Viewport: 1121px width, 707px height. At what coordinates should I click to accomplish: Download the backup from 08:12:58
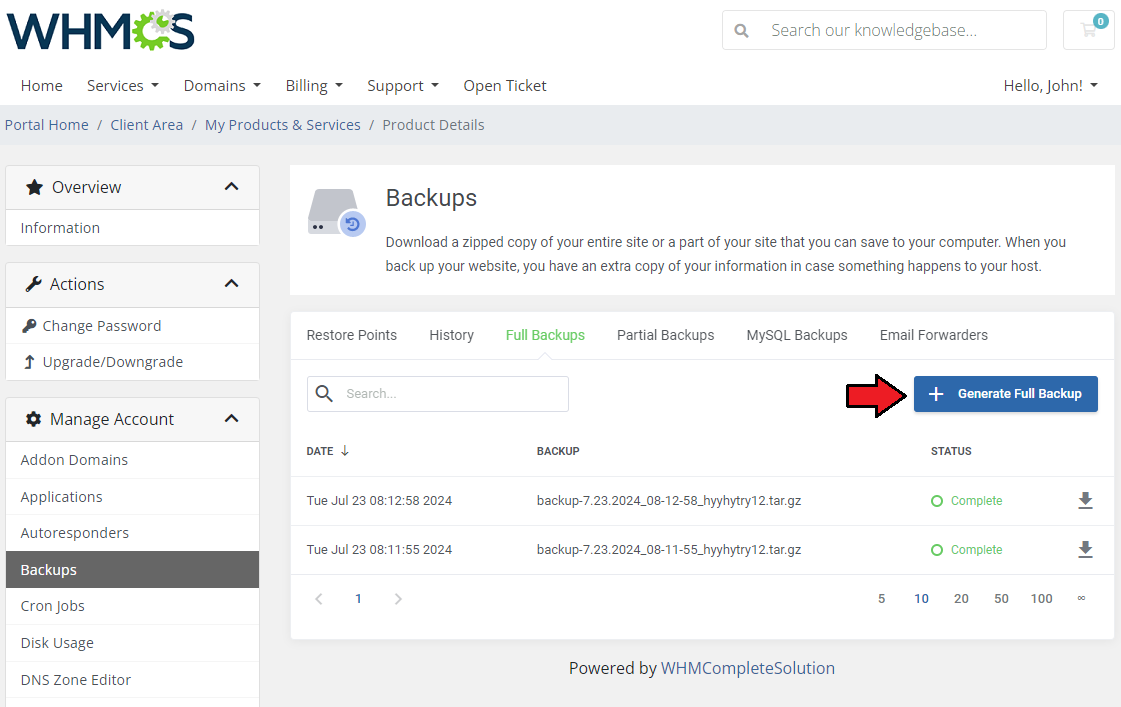point(1085,500)
